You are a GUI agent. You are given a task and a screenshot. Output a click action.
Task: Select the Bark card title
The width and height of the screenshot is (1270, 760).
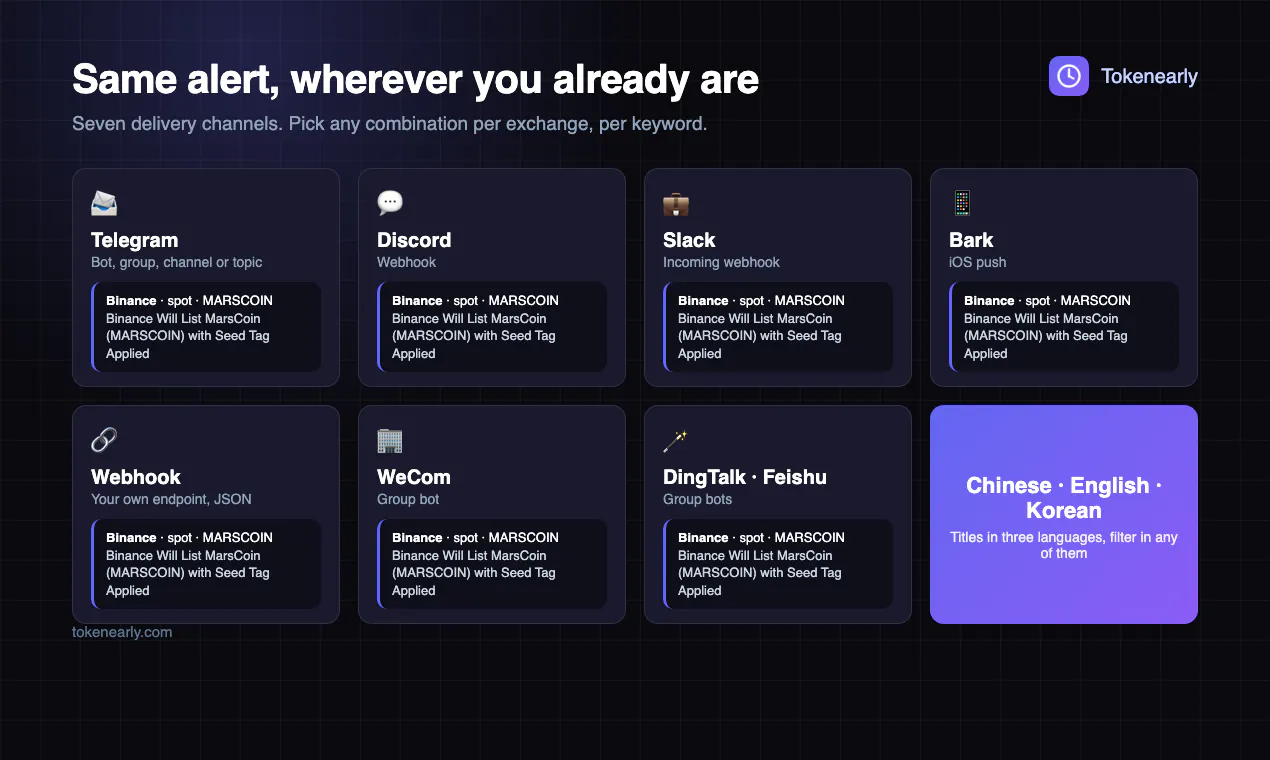coord(971,240)
